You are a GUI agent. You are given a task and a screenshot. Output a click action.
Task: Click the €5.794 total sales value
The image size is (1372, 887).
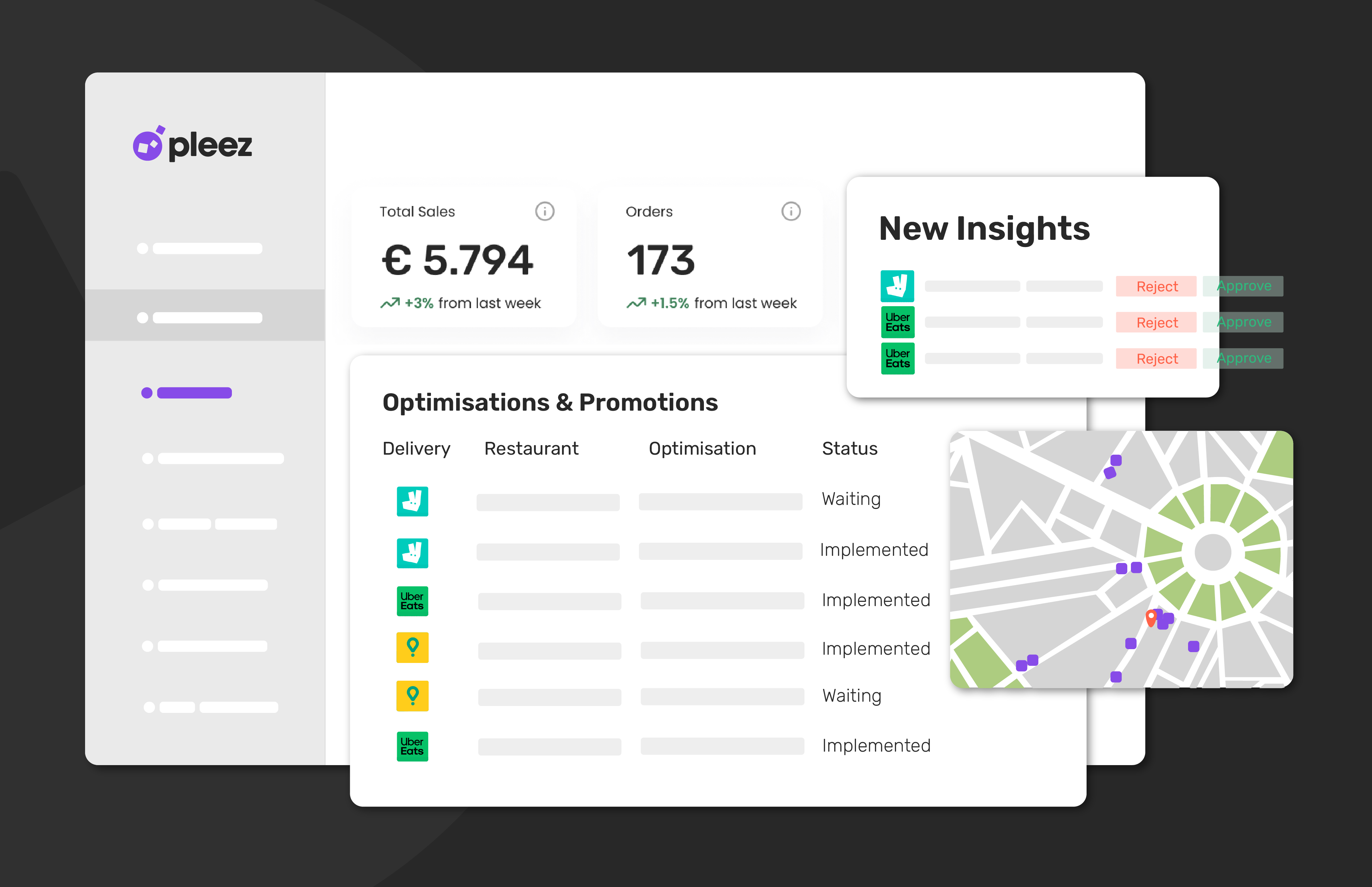click(458, 260)
